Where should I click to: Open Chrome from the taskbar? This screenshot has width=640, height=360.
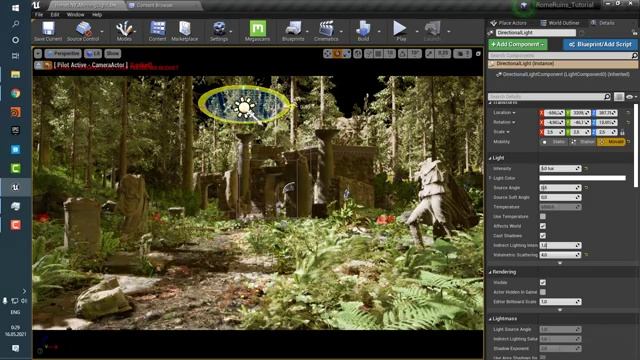[16, 93]
